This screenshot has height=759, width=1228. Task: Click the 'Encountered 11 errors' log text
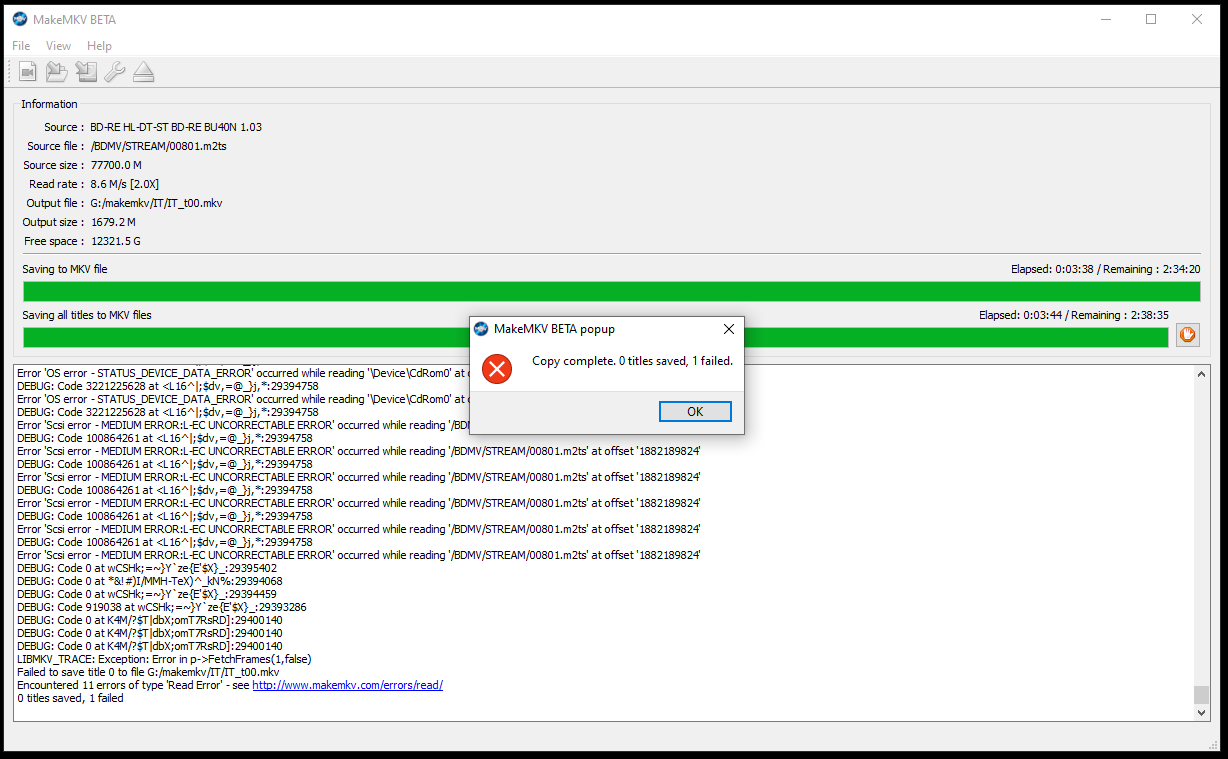[133, 685]
